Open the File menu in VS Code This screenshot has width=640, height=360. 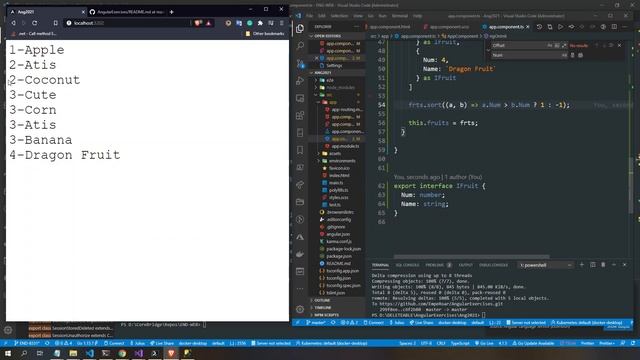click(x=309, y=16)
